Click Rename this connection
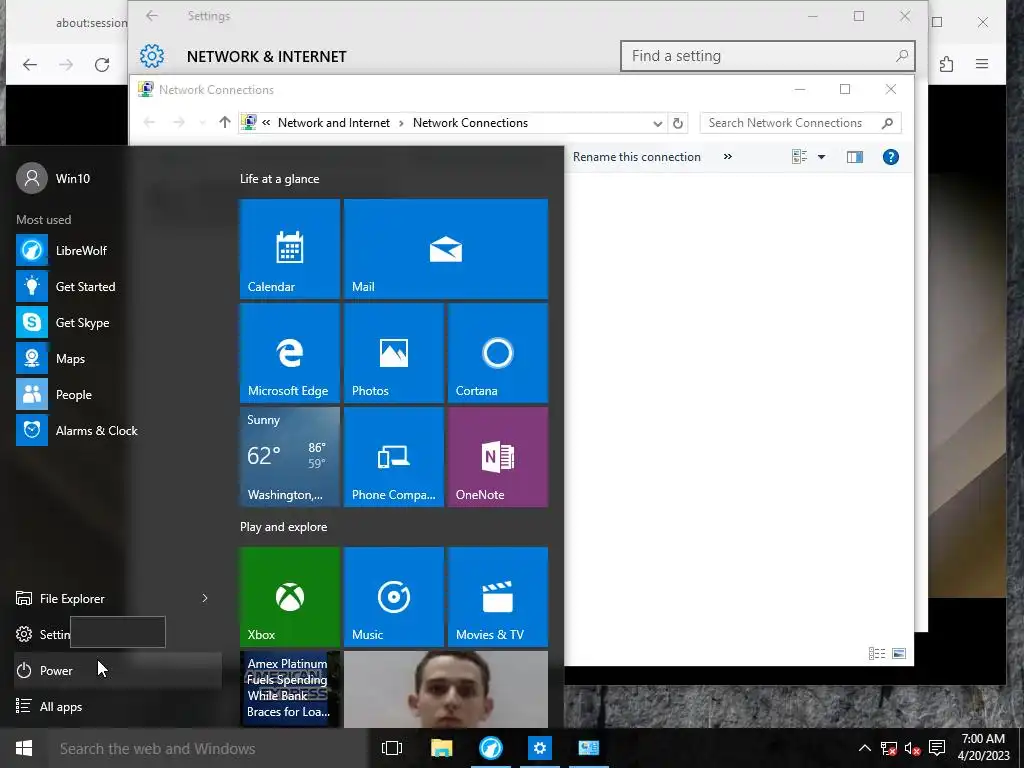 coord(637,157)
